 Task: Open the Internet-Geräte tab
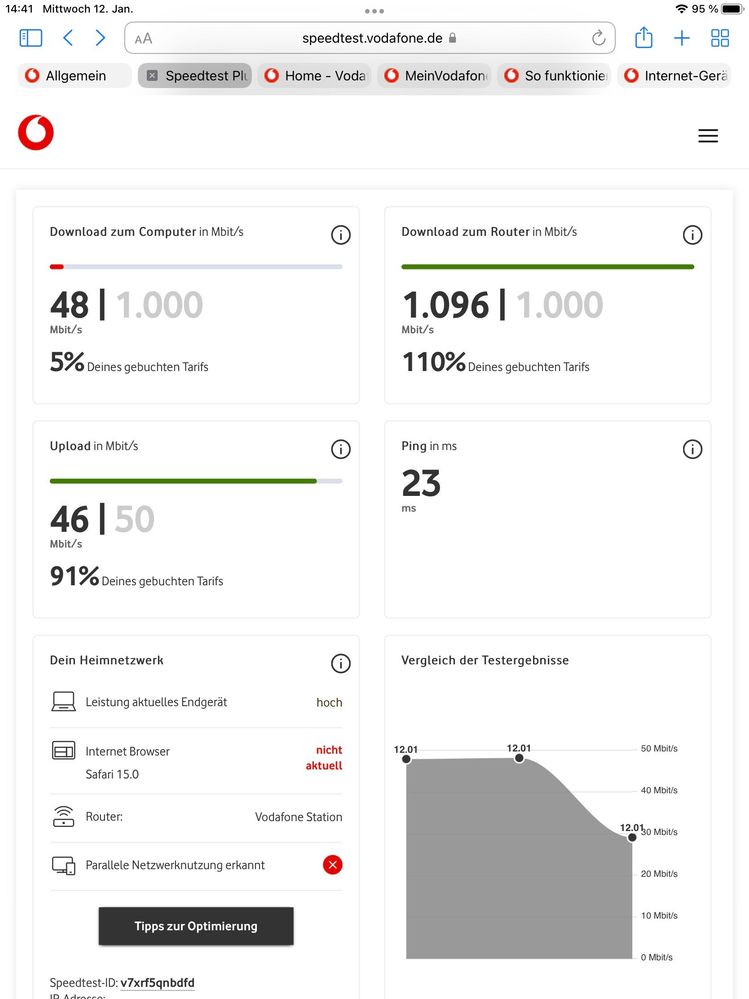[674, 75]
